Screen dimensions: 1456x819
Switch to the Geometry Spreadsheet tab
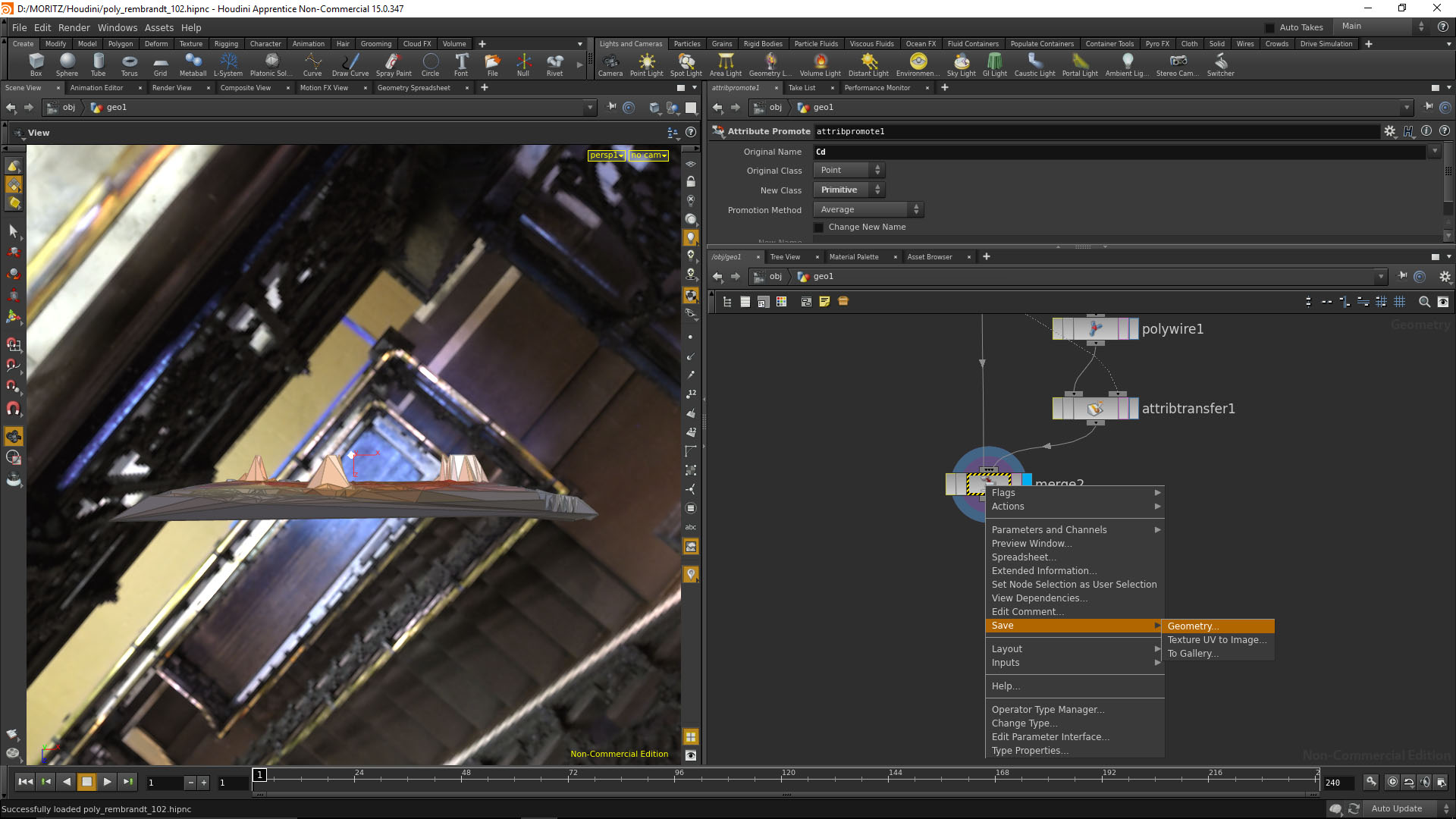pyautogui.click(x=413, y=88)
